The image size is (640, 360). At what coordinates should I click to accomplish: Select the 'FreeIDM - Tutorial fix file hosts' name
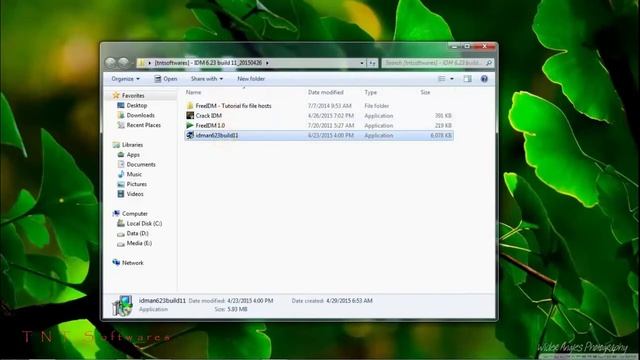(233, 106)
